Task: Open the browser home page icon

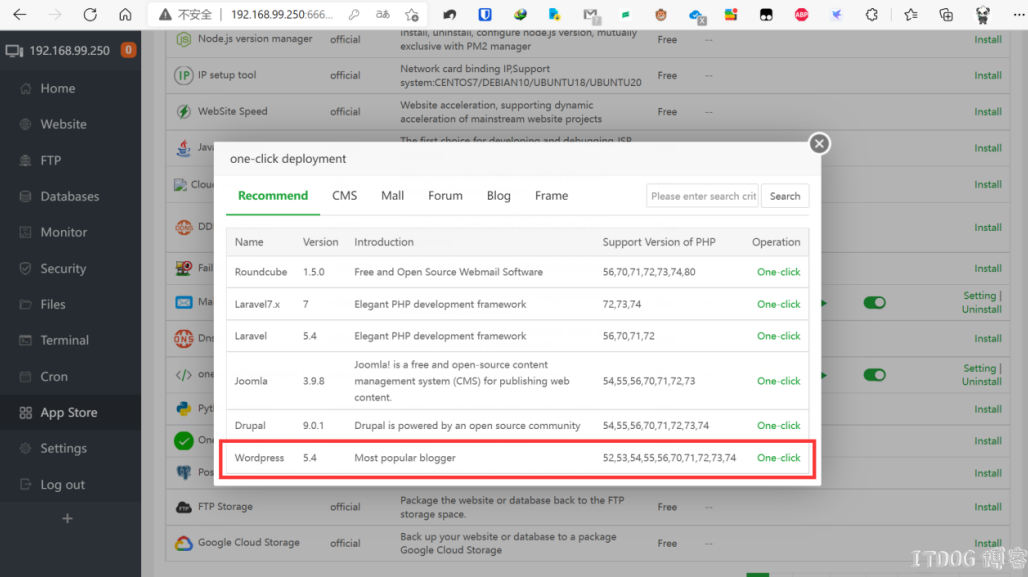Action: pos(125,14)
